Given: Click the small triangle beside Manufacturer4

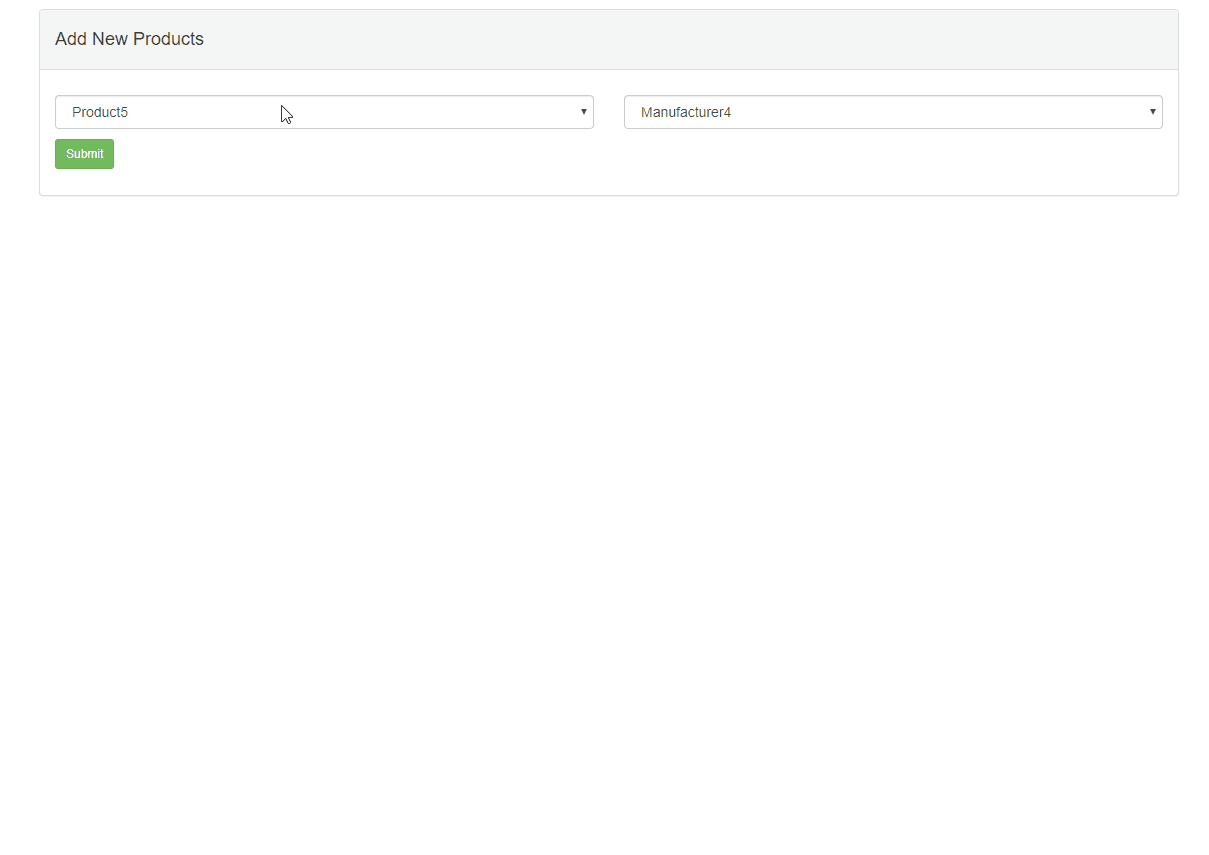Looking at the screenshot, I should (x=1153, y=111).
